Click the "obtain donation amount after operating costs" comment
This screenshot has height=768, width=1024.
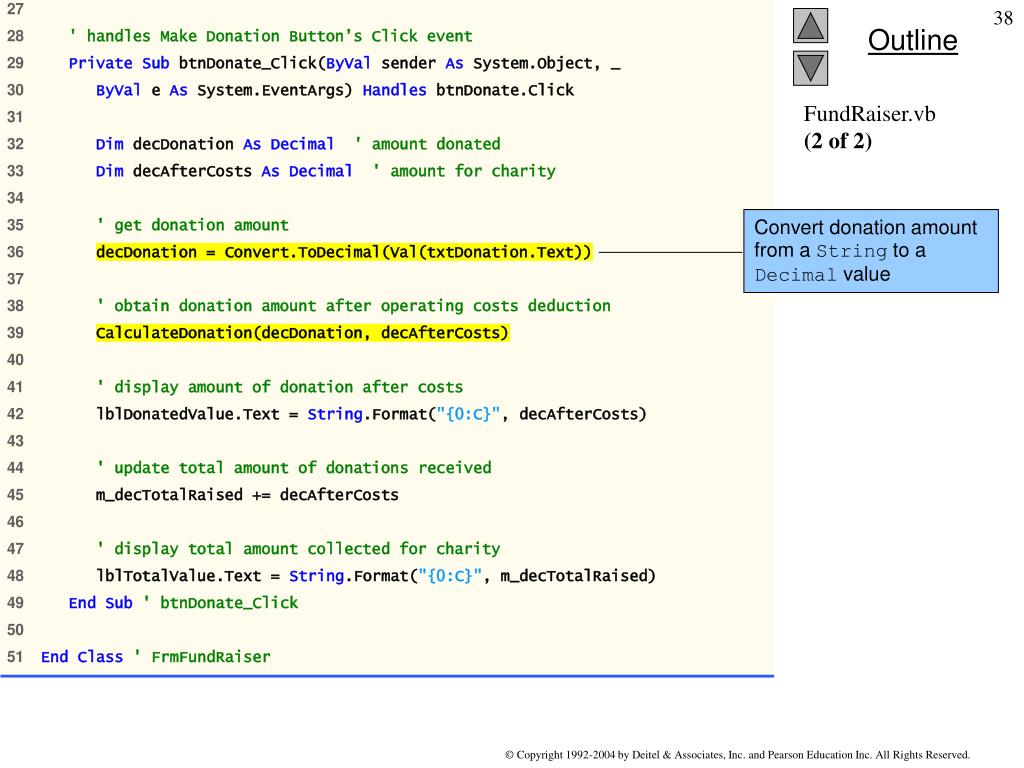(353, 306)
